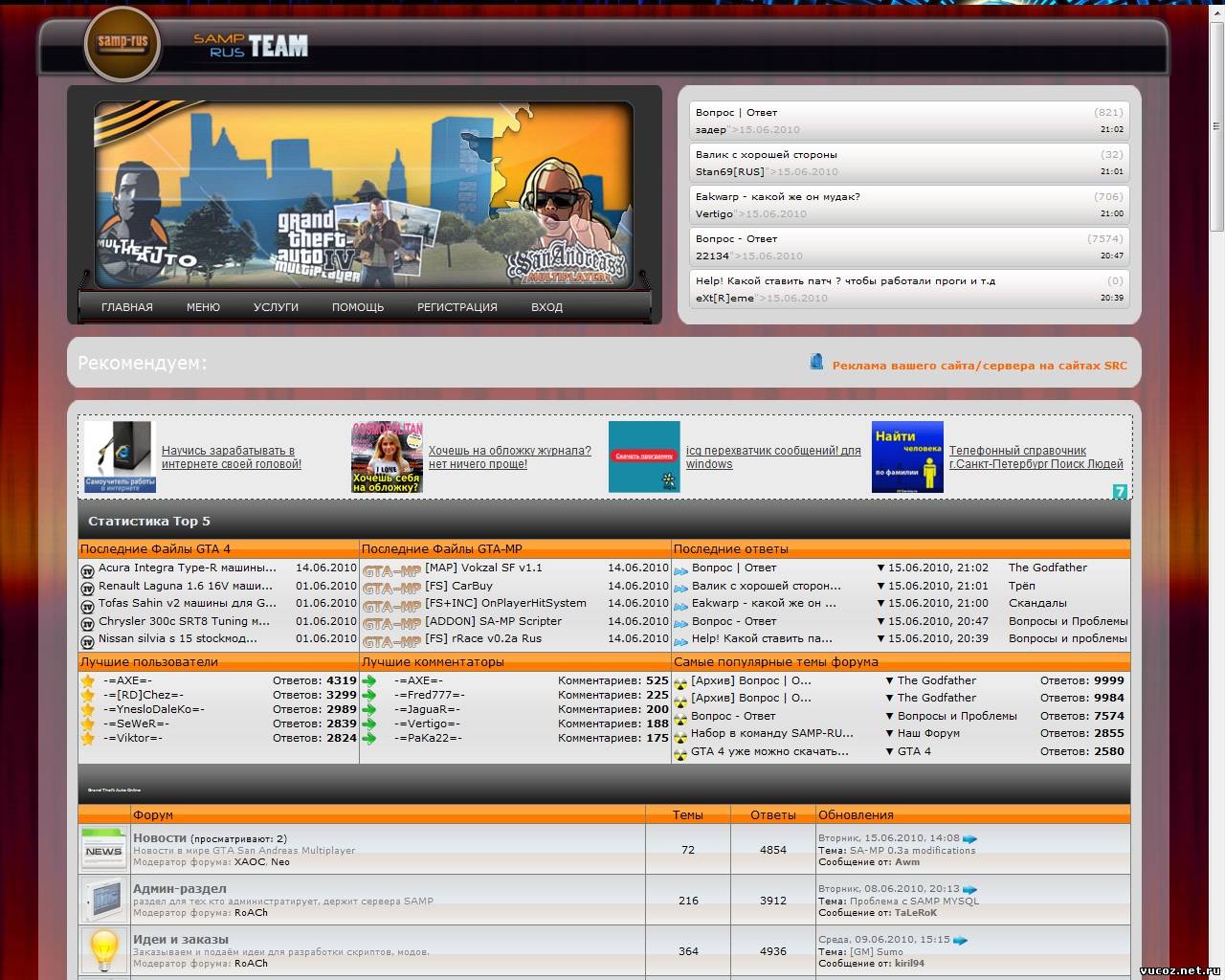
Task: Click the NEWS forum icon
Action: coord(103,849)
